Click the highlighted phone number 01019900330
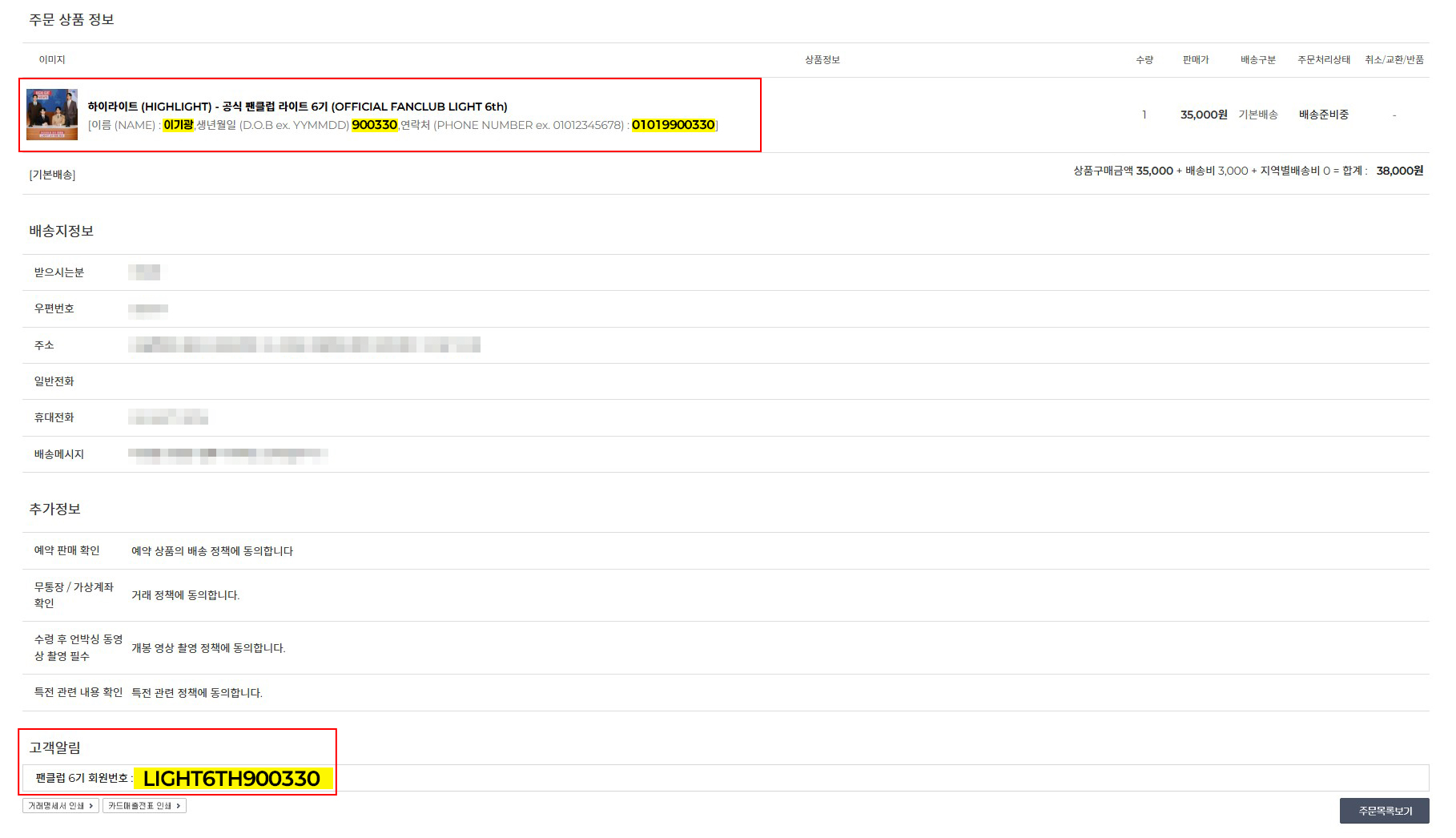The image size is (1456, 838). pos(673,125)
